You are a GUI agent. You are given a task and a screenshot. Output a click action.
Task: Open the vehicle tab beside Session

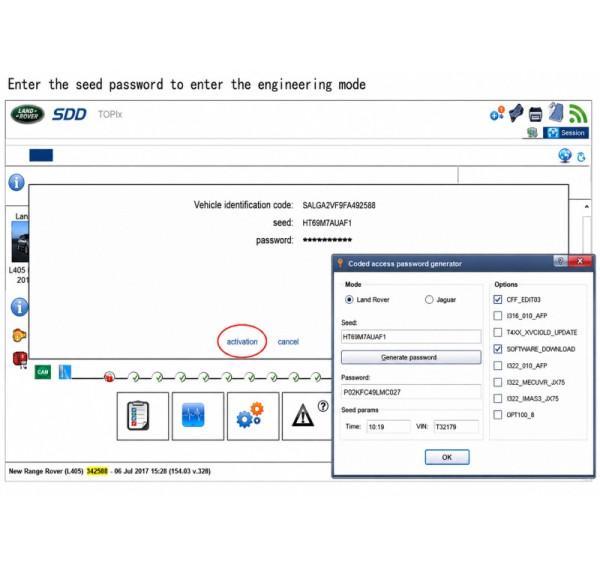532,133
